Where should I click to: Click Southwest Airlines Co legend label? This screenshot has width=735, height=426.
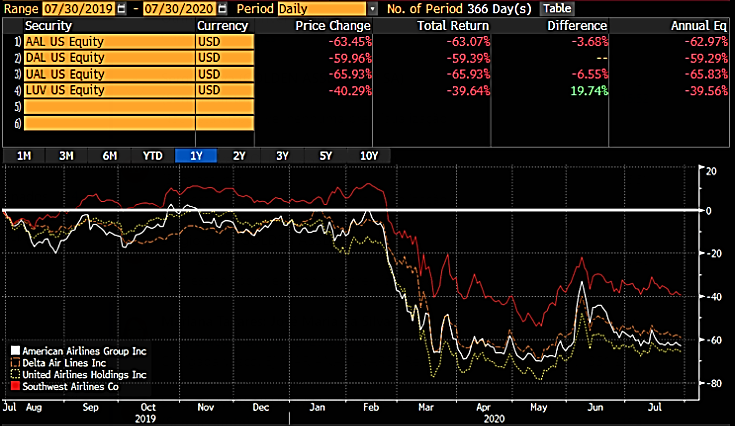point(70,387)
